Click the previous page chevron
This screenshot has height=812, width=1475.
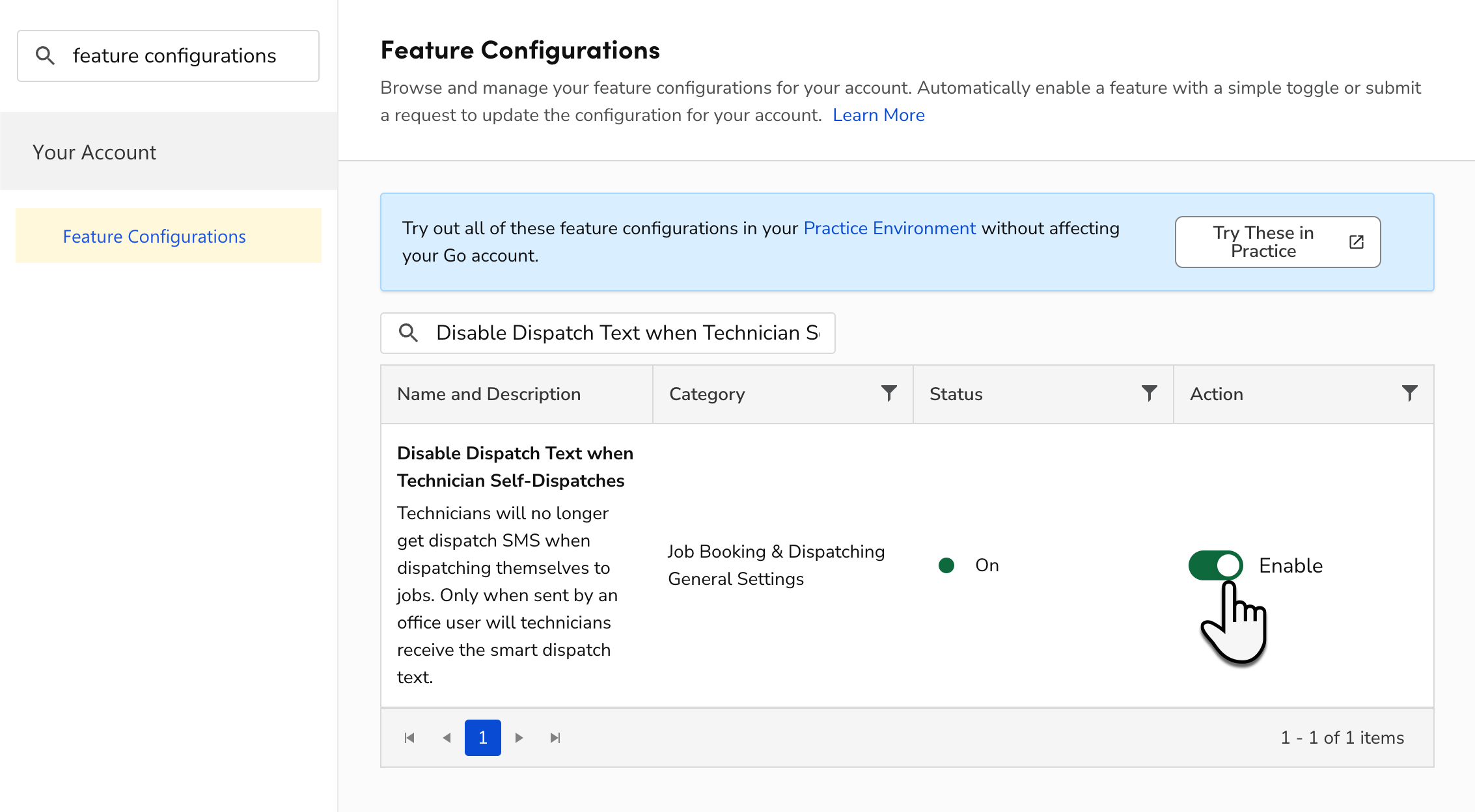pos(447,737)
